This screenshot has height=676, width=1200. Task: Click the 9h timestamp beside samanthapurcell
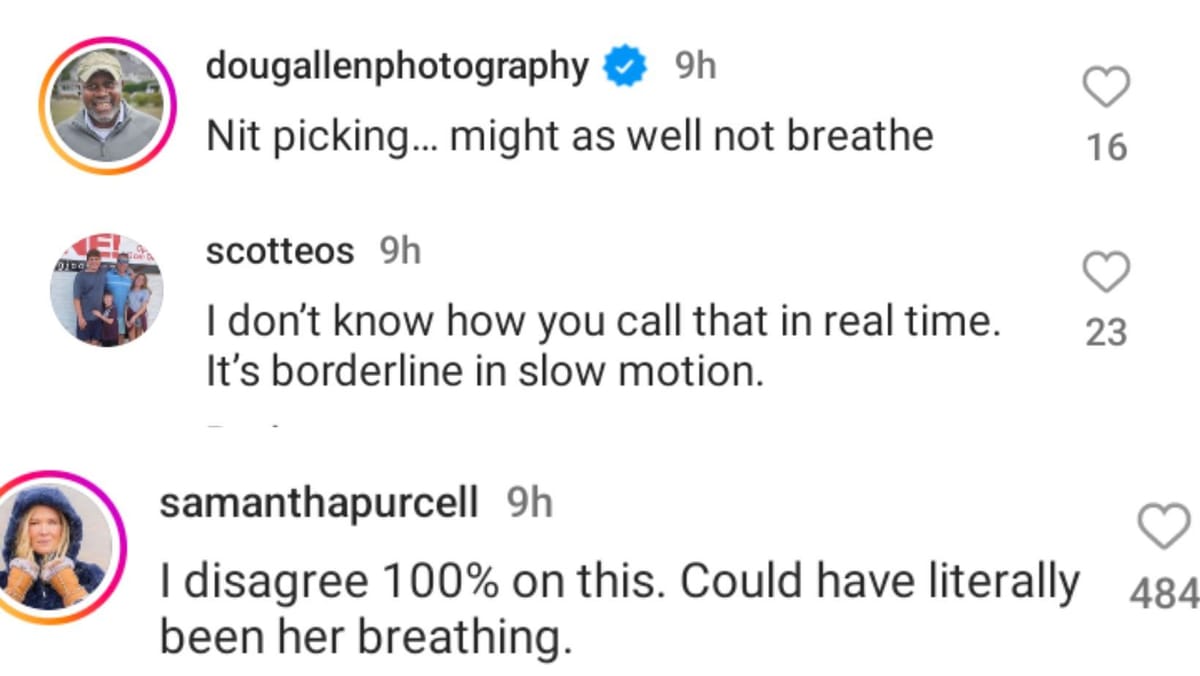[x=530, y=504]
